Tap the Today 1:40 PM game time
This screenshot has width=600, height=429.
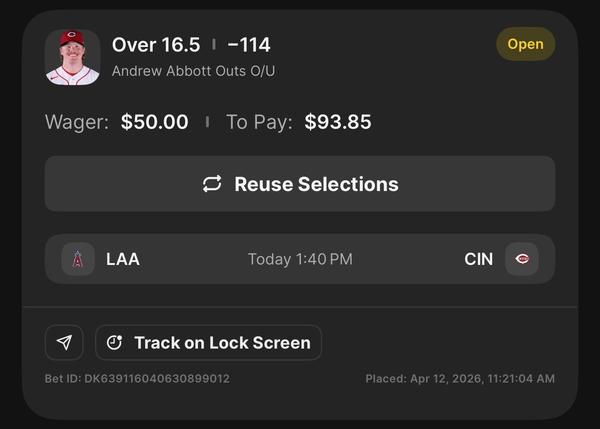click(x=300, y=259)
